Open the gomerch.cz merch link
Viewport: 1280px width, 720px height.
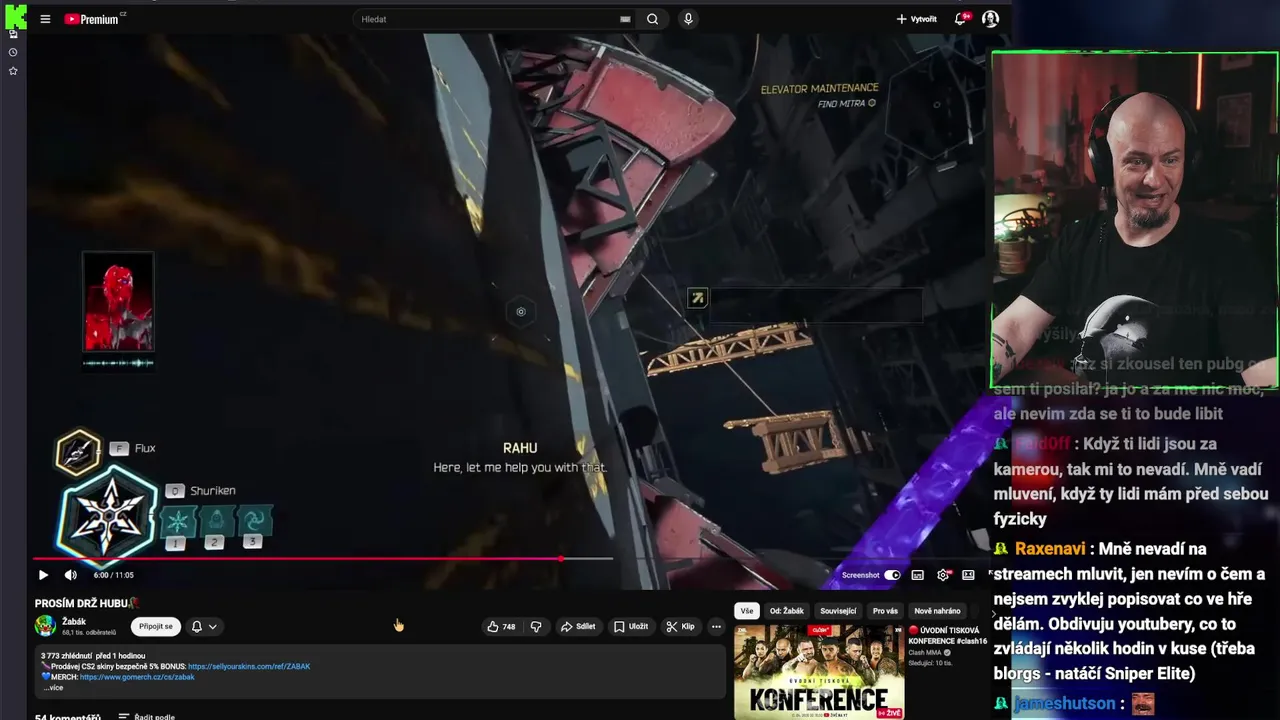click(137, 677)
